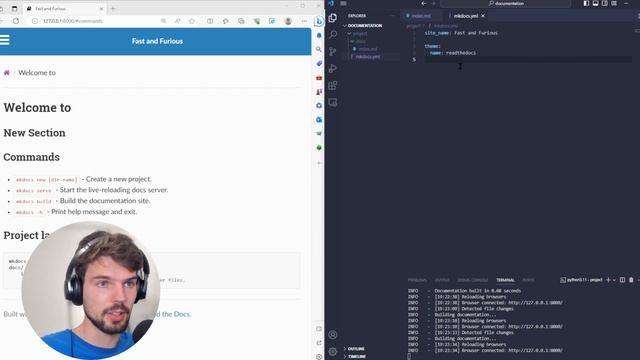Screen dimensions: 640x360
Task: Open the Source Control view
Action: (x=333, y=51)
